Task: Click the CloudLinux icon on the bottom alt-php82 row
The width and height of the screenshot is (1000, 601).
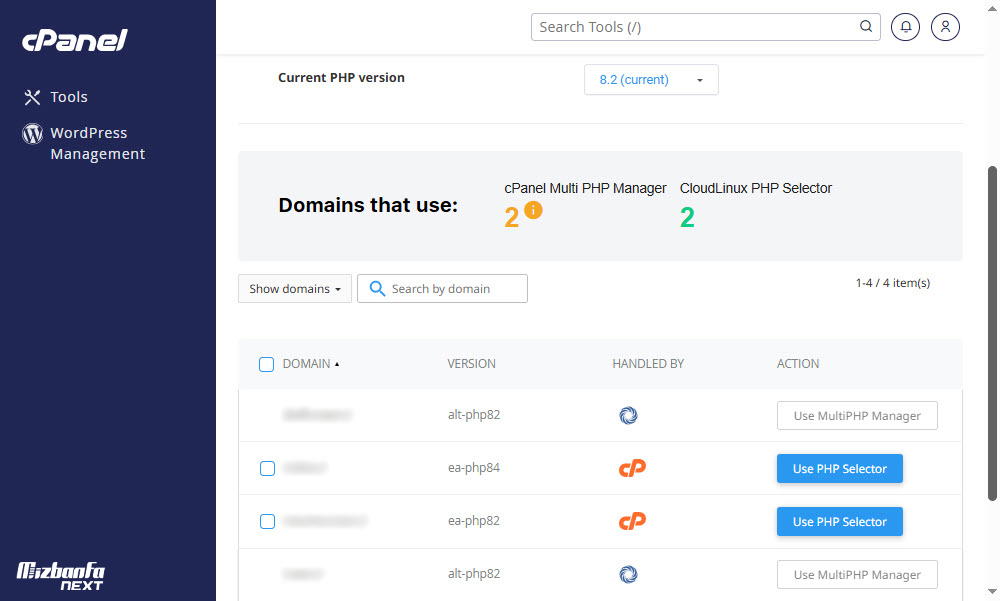Action: click(x=628, y=574)
